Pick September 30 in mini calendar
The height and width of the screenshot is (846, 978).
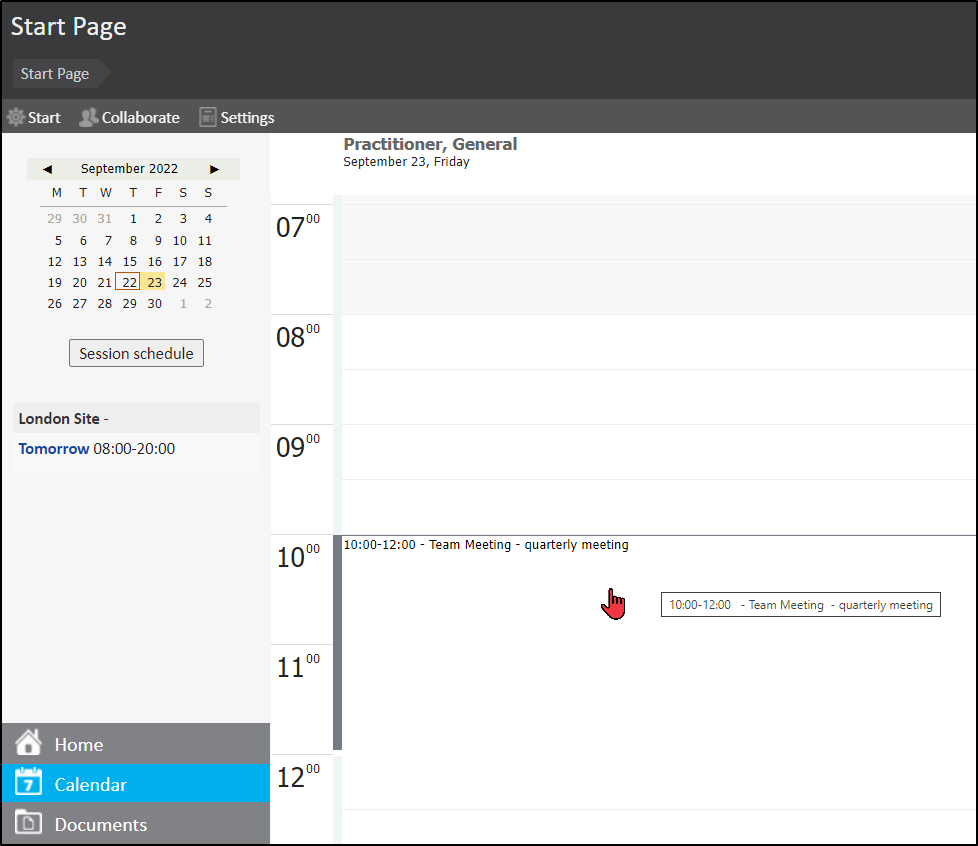click(154, 303)
